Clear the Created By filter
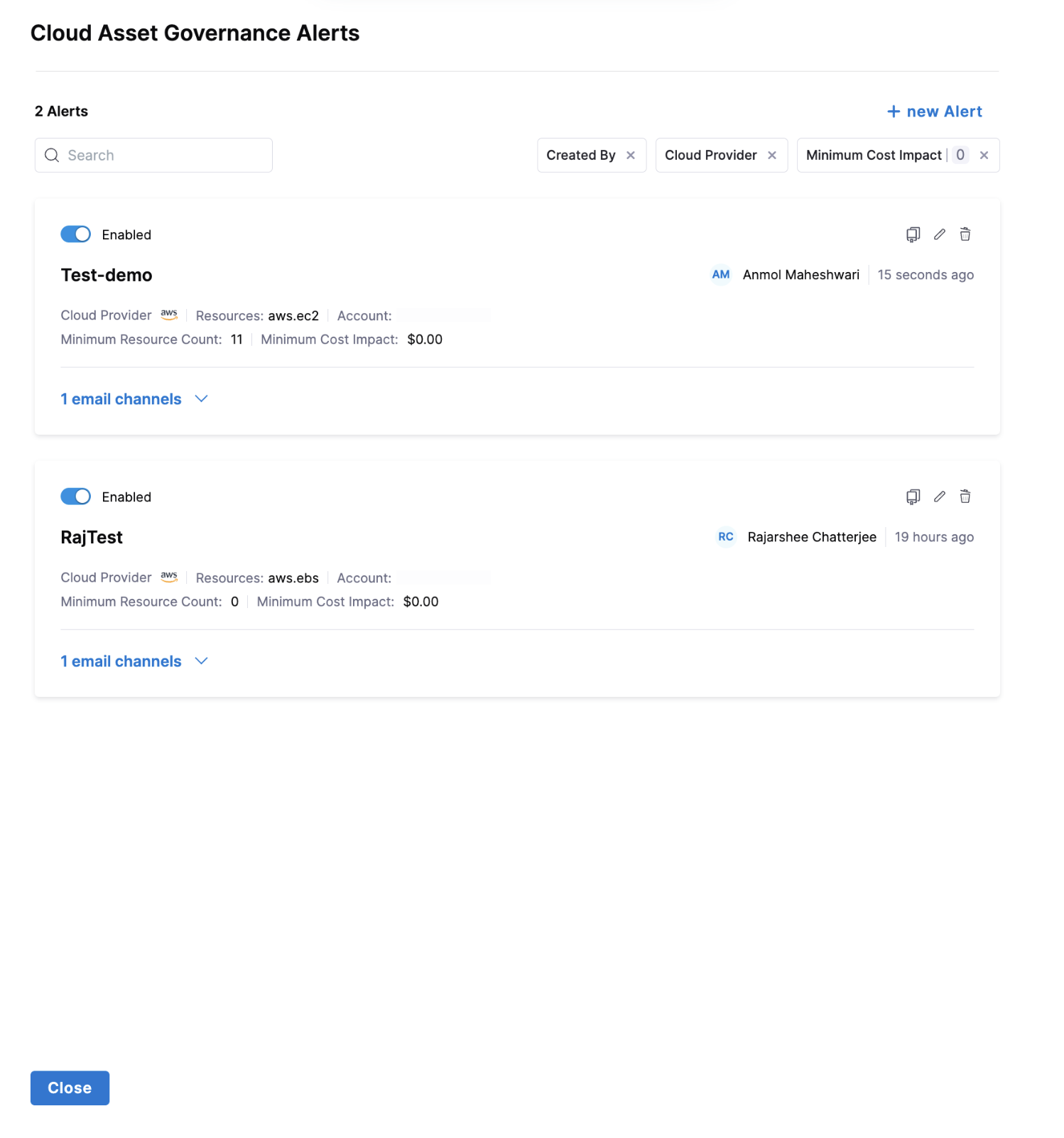This screenshot has width=1064, height=1138. [x=630, y=156]
